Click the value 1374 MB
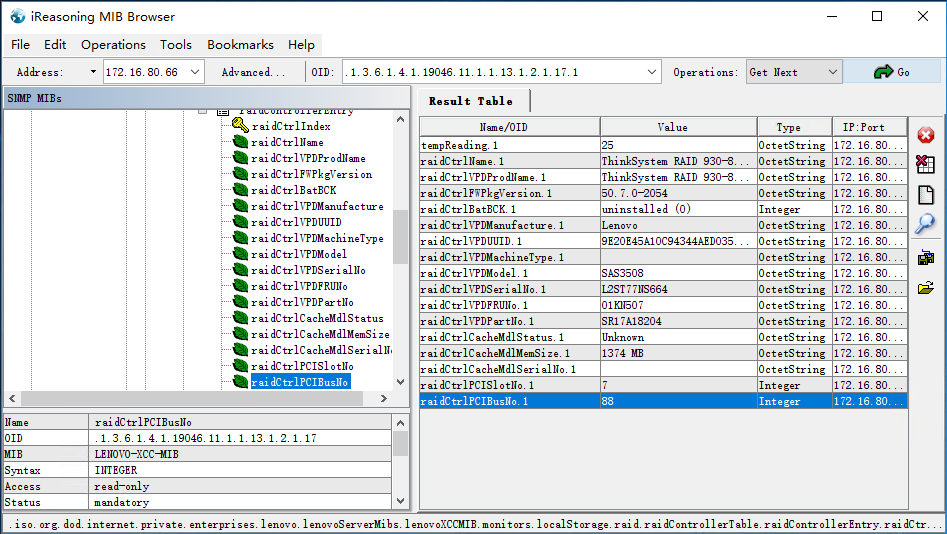Screen dimensions: 947x534 click(622, 353)
